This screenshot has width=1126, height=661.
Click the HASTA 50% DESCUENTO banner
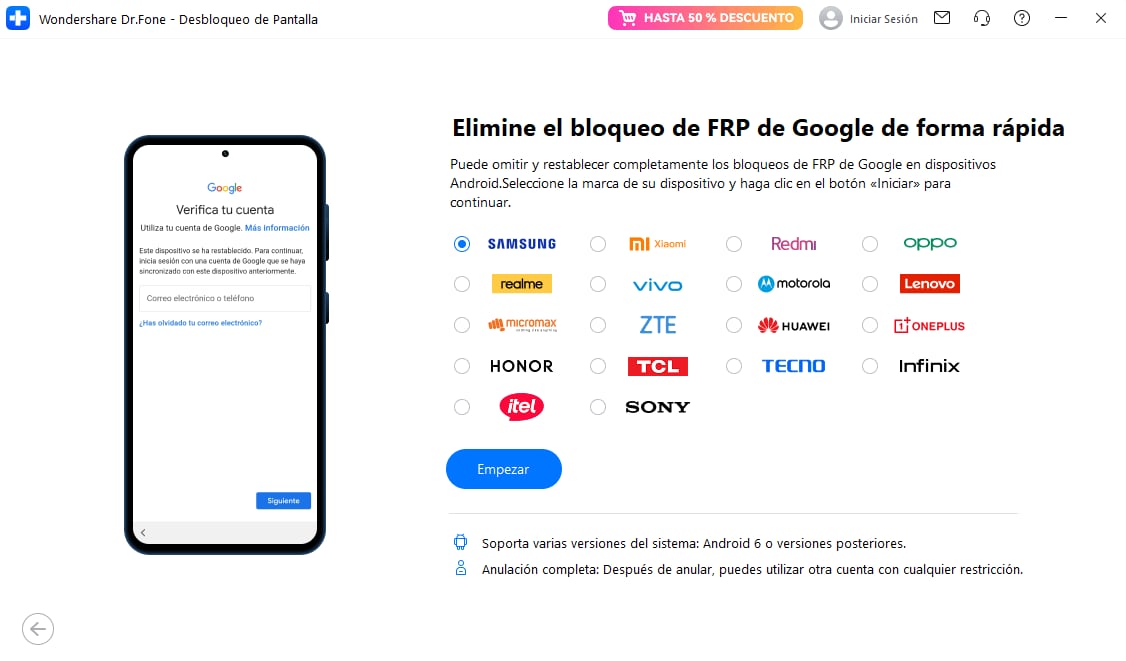pyautogui.click(x=705, y=17)
